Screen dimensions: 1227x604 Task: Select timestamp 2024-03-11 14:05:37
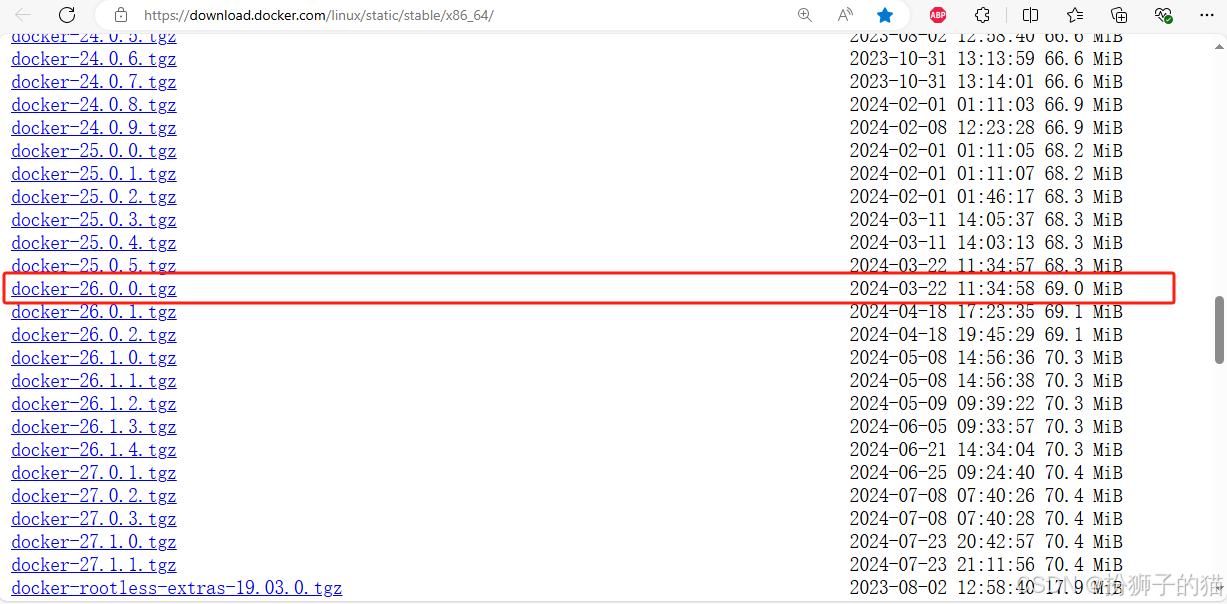click(943, 220)
